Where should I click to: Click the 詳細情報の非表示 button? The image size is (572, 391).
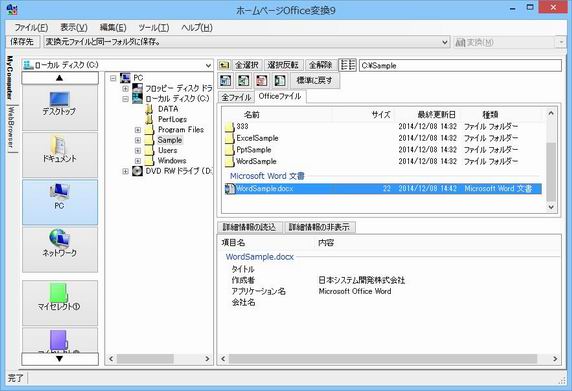point(319,227)
